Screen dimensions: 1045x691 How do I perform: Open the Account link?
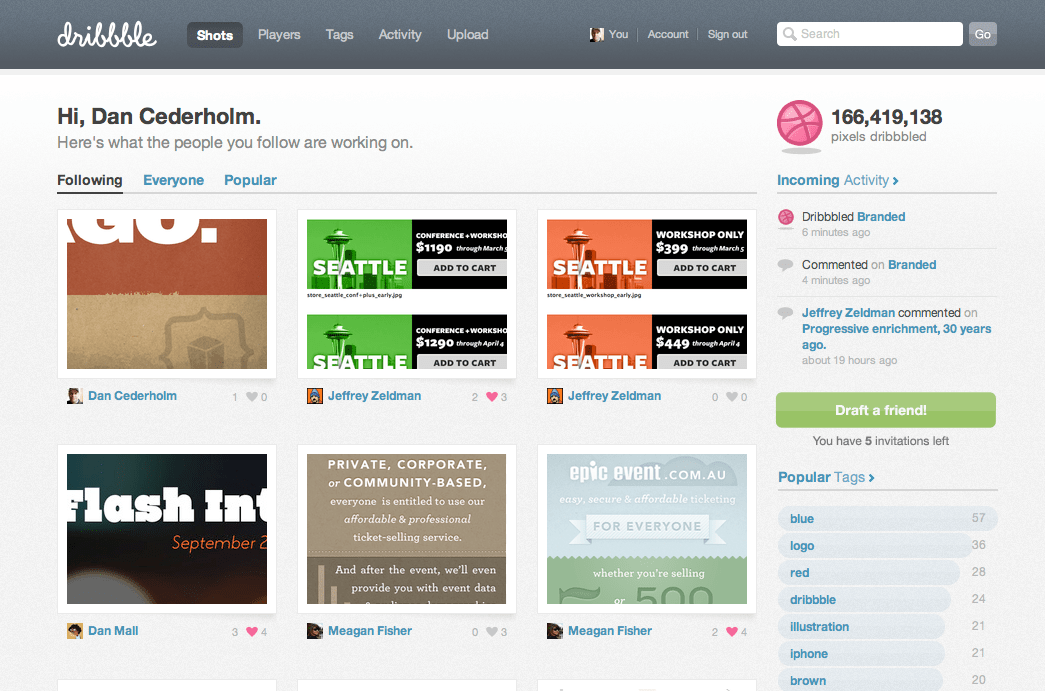coord(668,35)
